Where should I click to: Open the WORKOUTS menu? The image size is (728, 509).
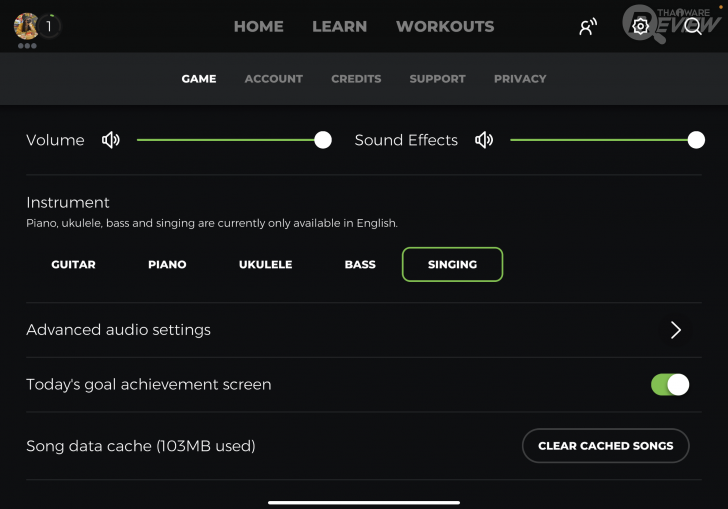pos(445,26)
